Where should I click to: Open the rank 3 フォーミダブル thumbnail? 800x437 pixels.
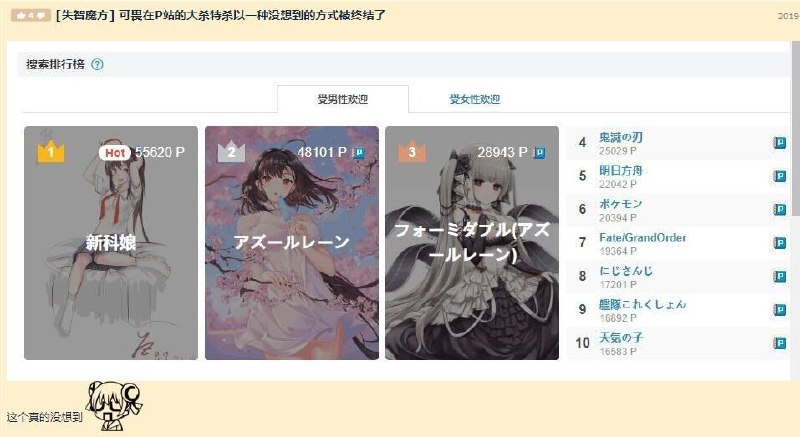(472, 243)
